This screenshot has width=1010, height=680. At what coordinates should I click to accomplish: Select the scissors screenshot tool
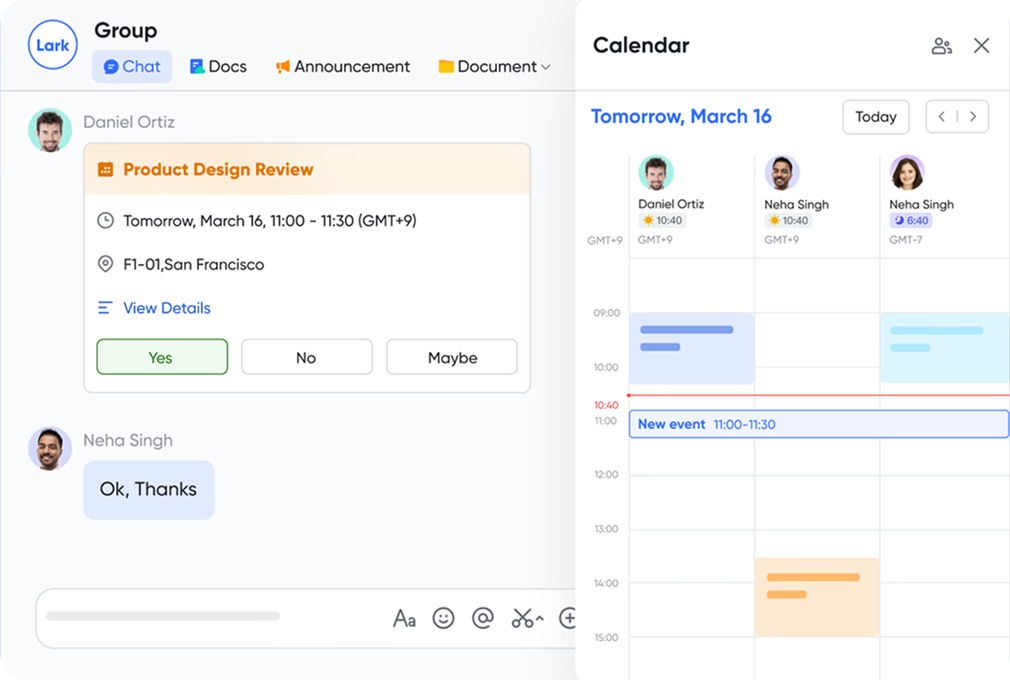point(523,618)
